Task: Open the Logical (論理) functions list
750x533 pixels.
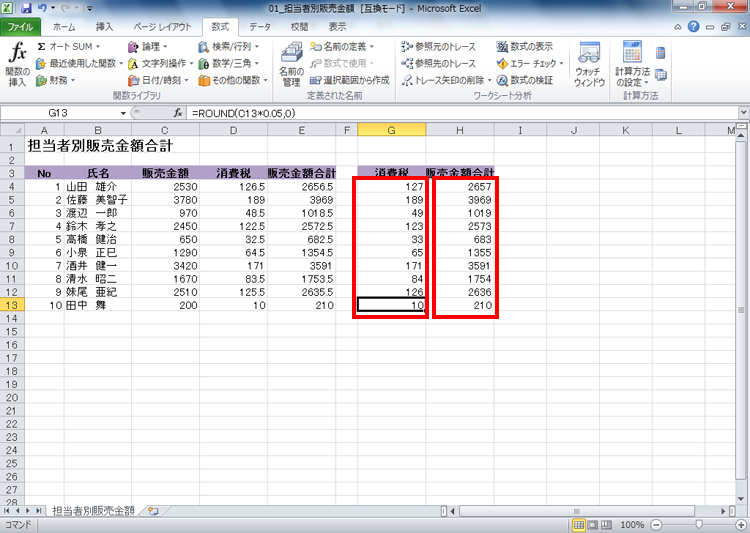Action: (x=148, y=46)
